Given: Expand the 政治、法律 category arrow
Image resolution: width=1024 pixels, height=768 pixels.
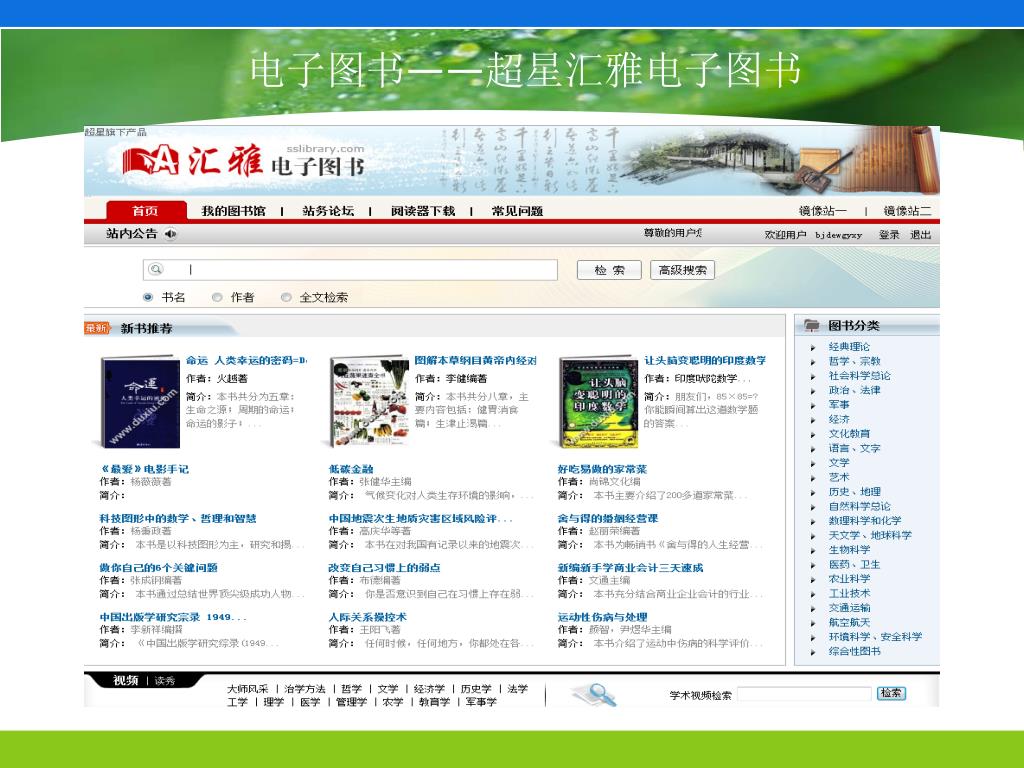Looking at the screenshot, I should pyautogui.click(x=813, y=391).
